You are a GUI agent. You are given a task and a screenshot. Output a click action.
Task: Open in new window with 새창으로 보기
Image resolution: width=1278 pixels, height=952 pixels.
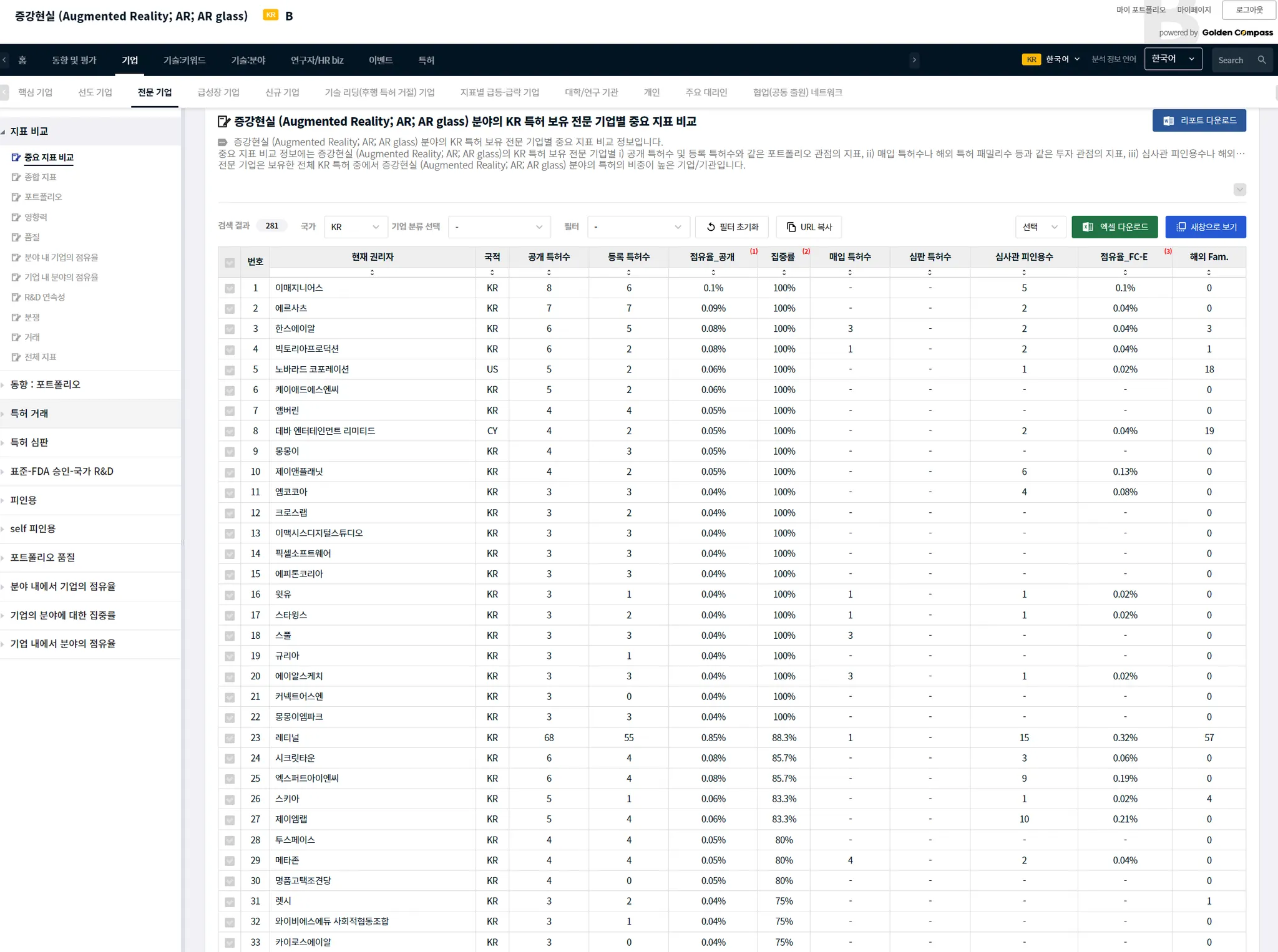click(1205, 227)
